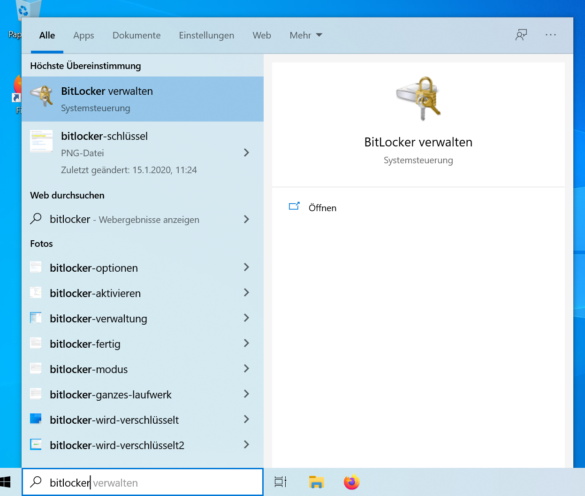Open the Mehr dropdown filter
Viewport: 585px width, 496px height.
[x=306, y=35]
